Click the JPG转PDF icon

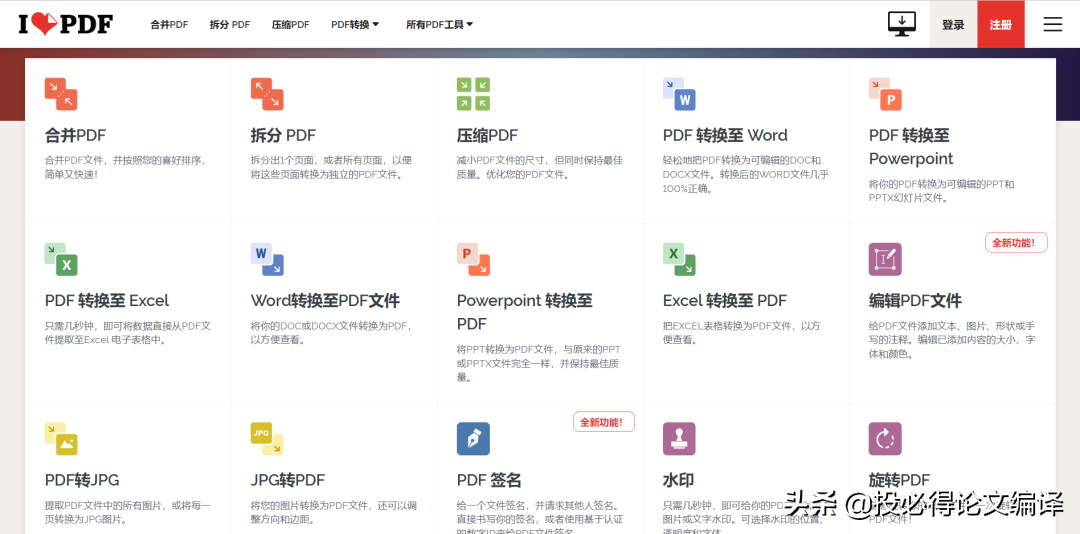pyautogui.click(x=267, y=438)
